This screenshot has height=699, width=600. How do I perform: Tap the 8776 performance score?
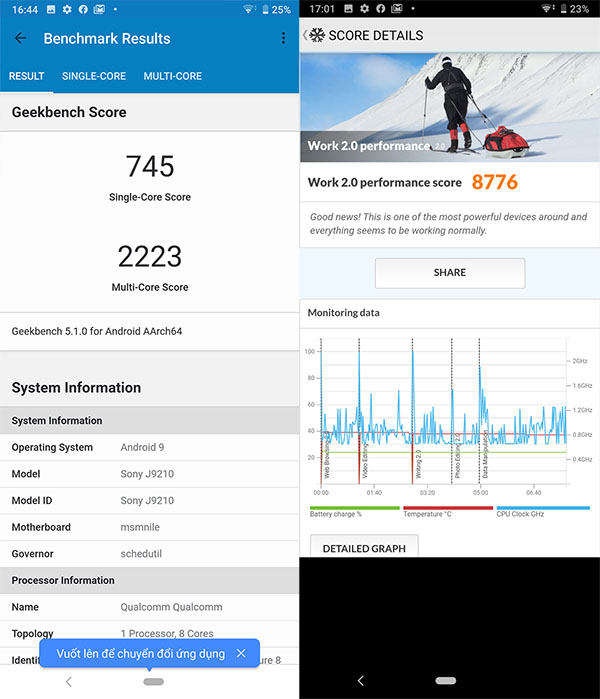coord(494,182)
